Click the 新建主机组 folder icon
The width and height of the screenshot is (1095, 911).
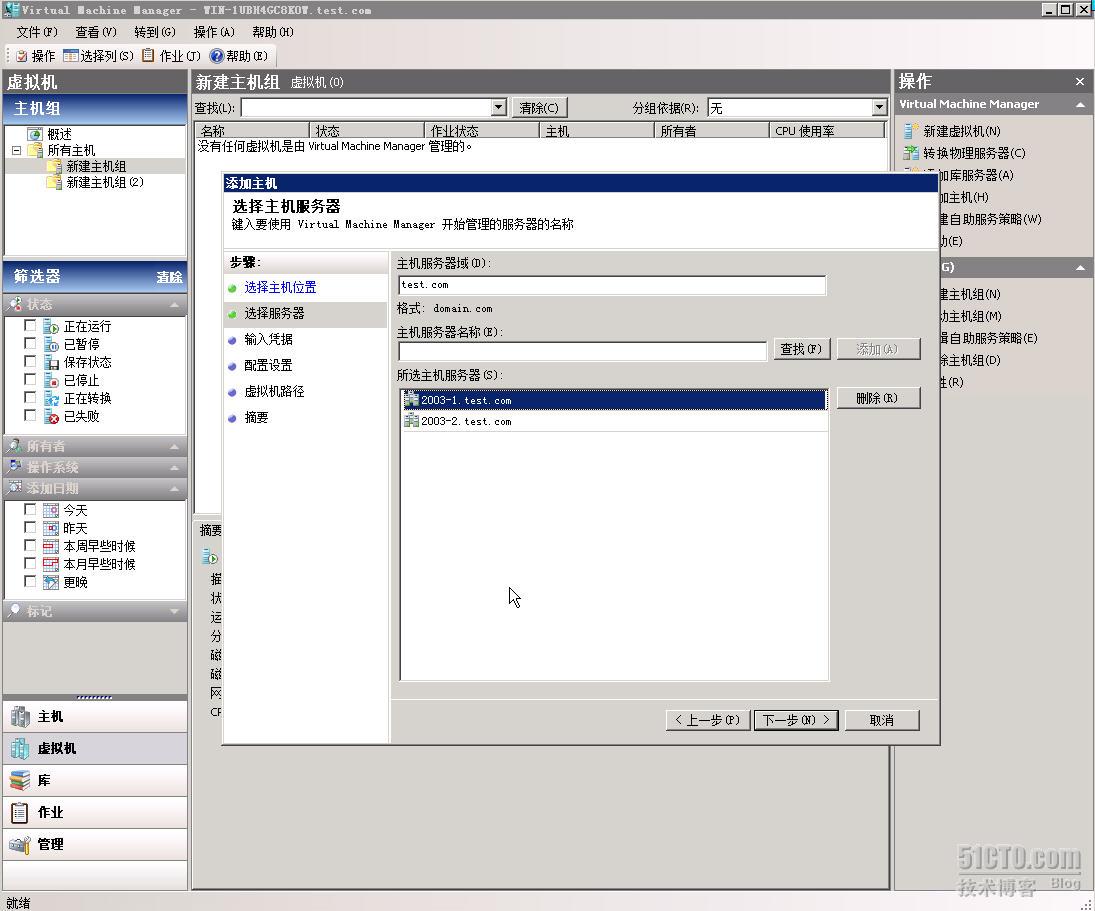(x=54, y=166)
